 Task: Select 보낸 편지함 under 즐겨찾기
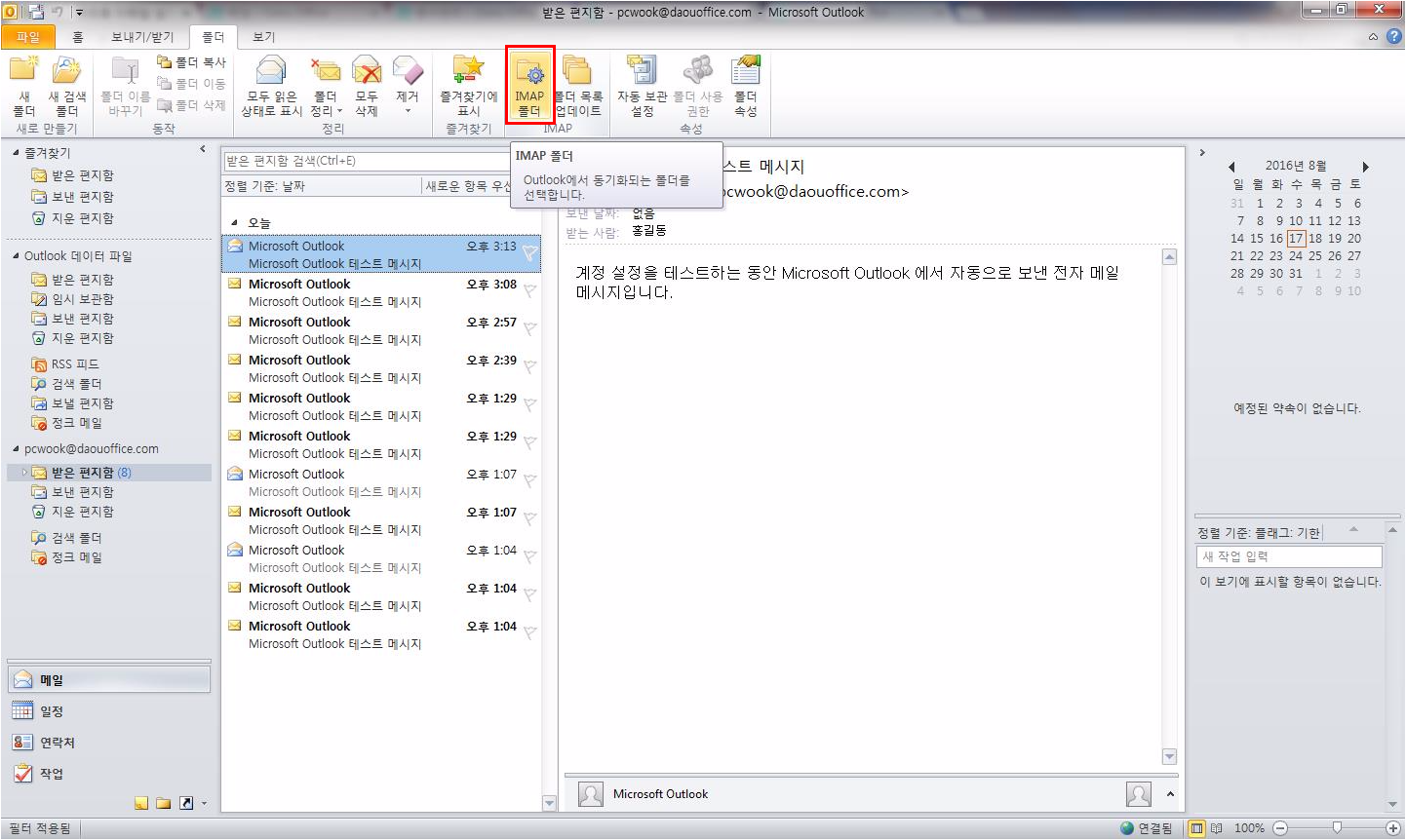[72, 197]
